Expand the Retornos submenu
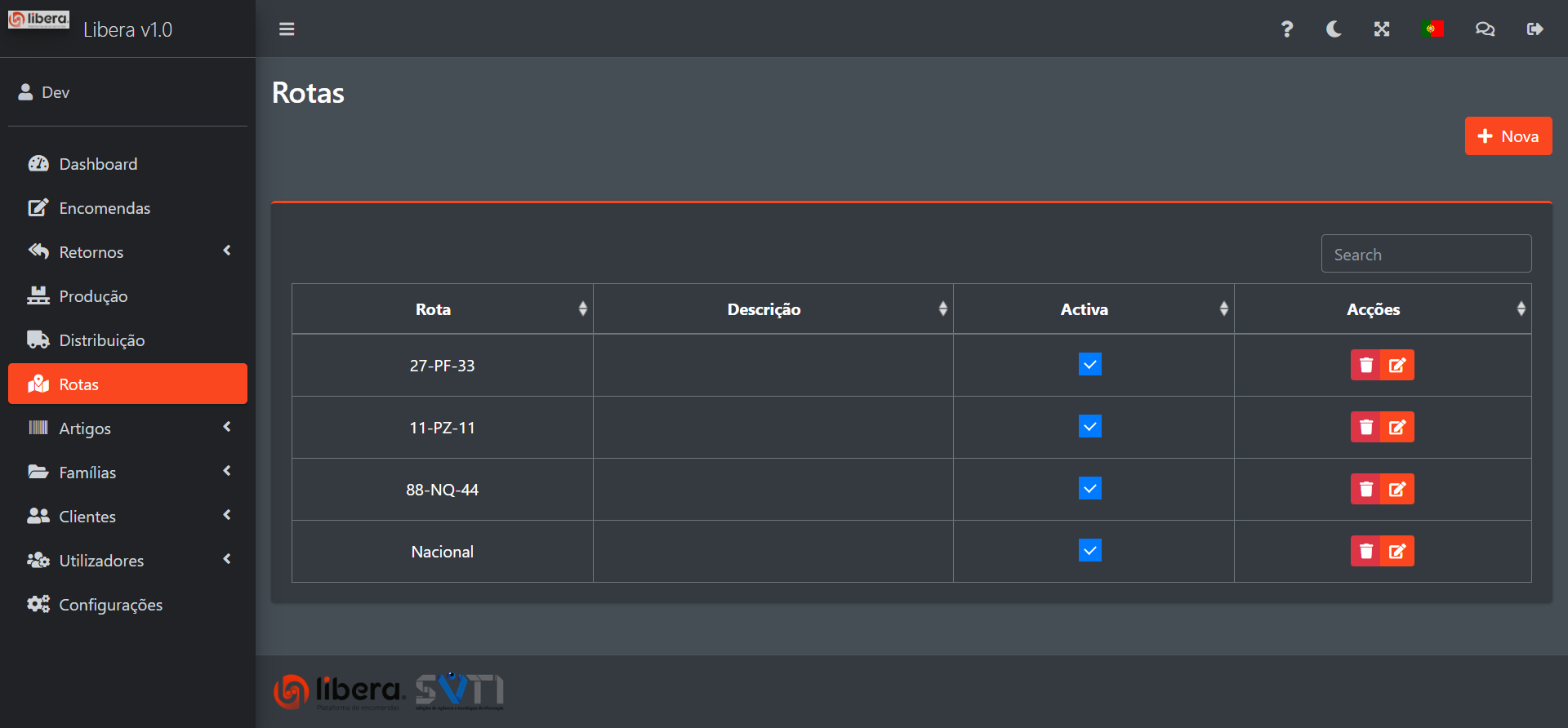 pyautogui.click(x=127, y=252)
